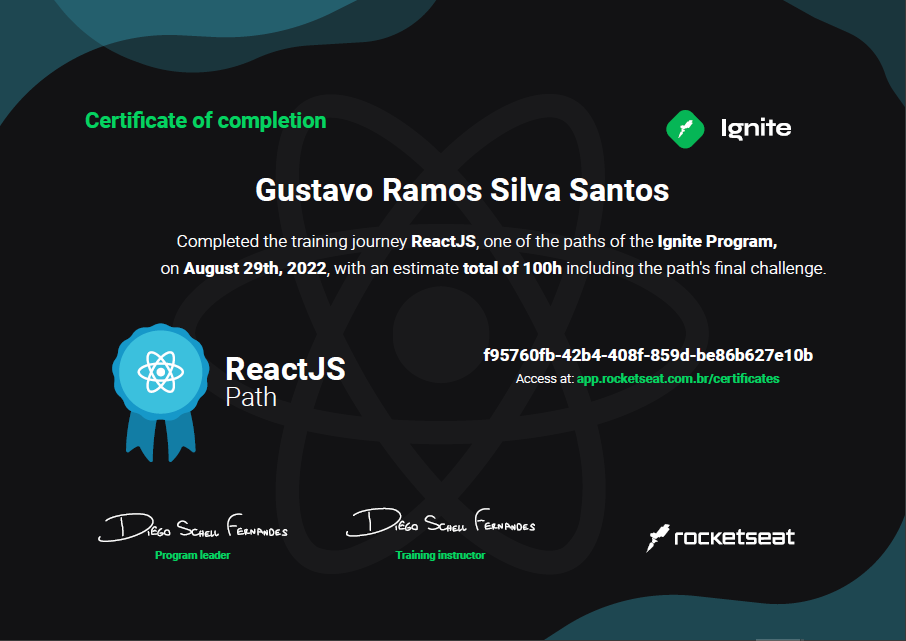906x641 pixels.
Task: Click the green Ignite rocket logo icon
Action: [685, 129]
